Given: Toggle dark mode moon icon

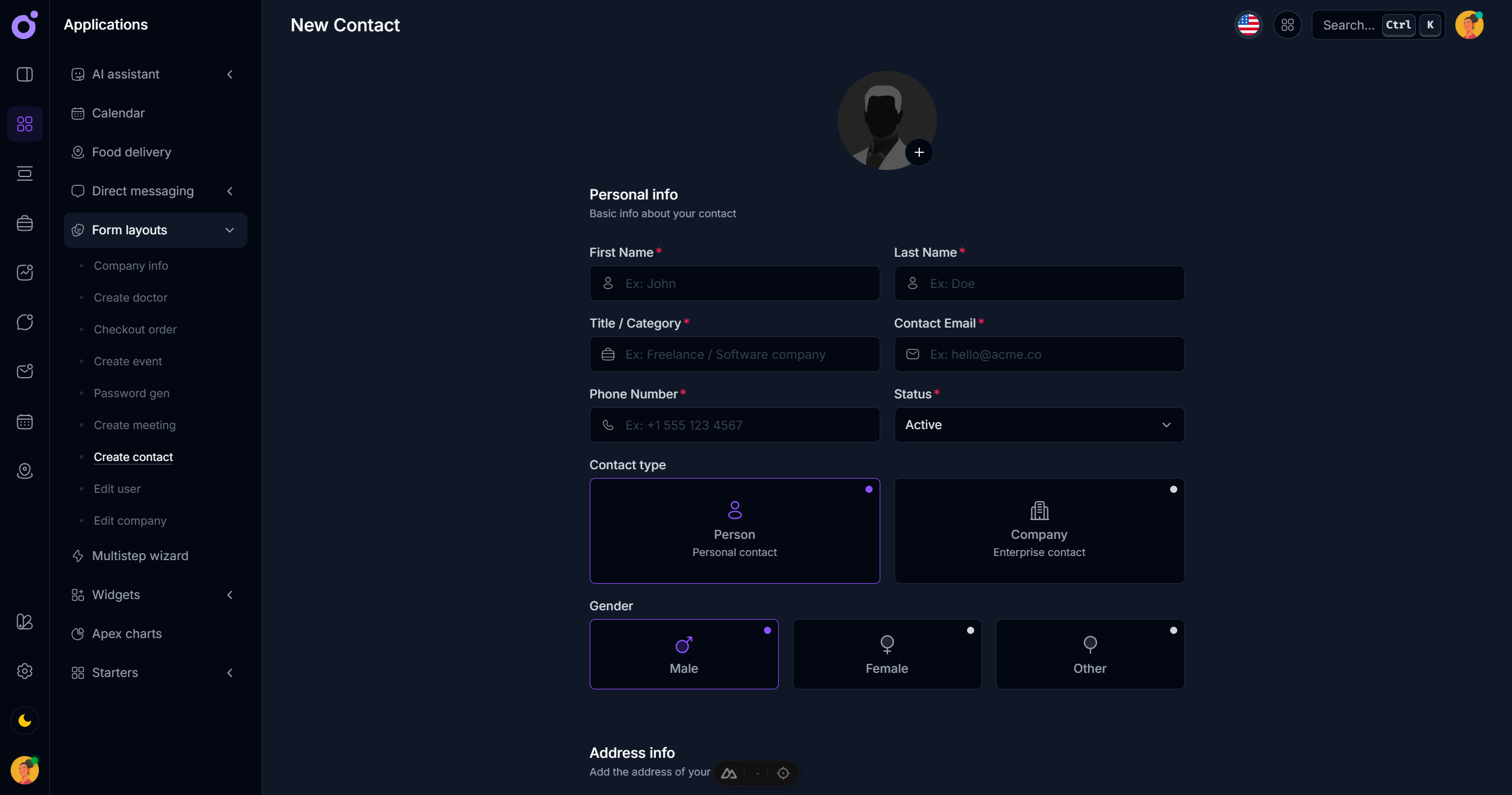Looking at the screenshot, I should (x=25, y=721).
